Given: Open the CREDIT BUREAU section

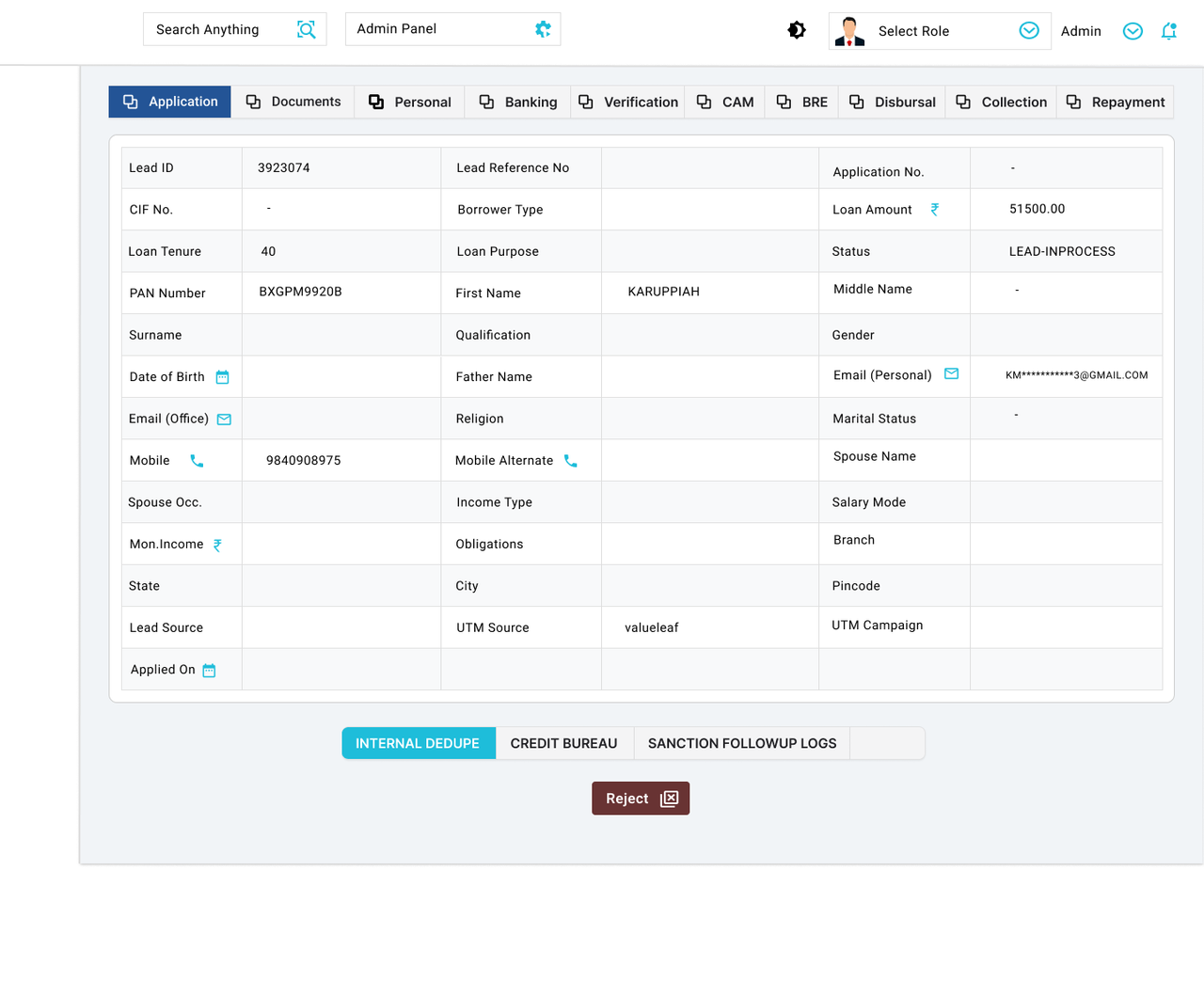Looking at the screenshot, I should 564,743.
